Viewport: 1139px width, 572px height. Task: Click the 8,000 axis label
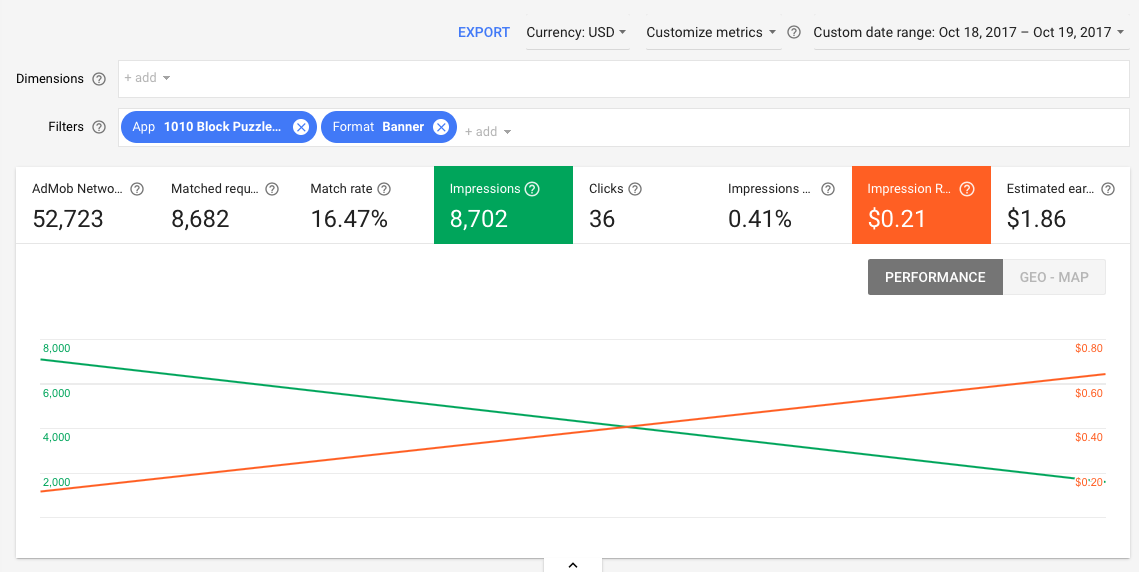56,348
